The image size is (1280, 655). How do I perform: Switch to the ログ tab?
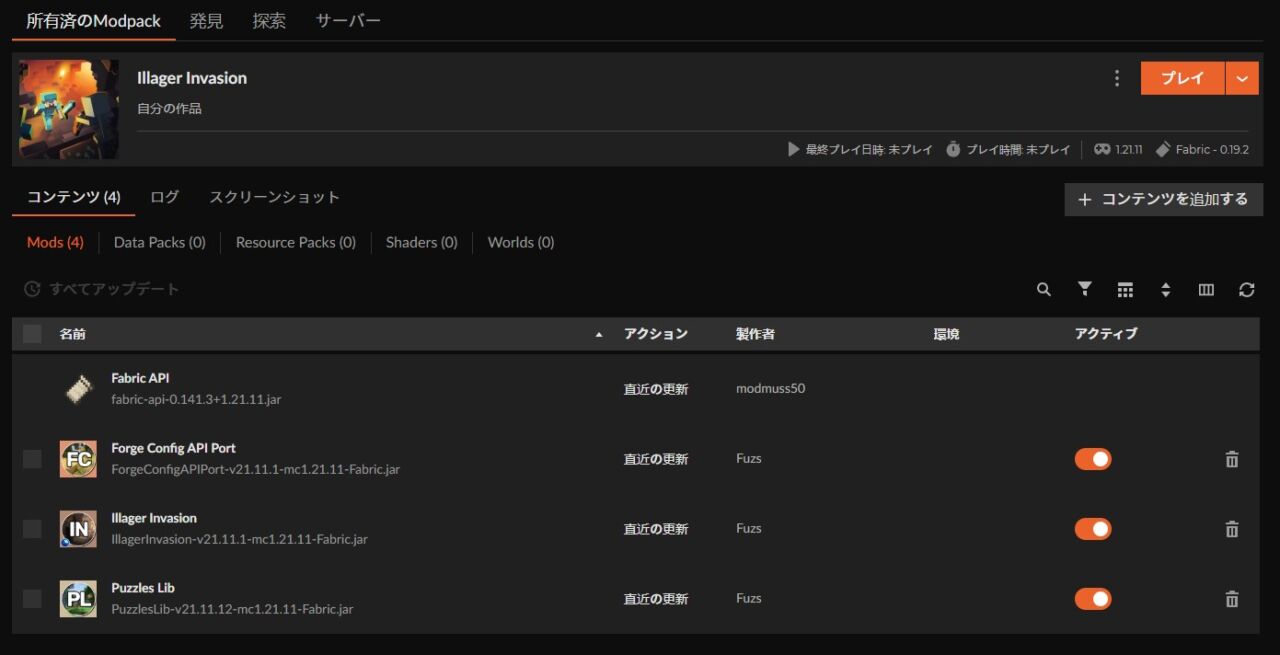coord(164,197)
